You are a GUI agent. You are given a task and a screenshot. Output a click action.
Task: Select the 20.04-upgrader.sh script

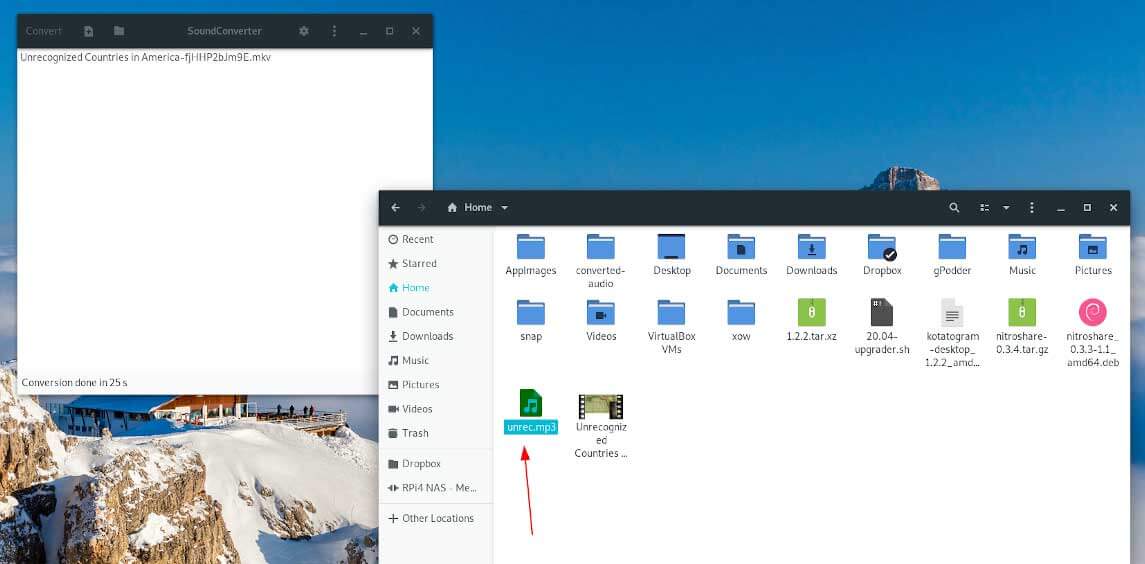click(882, 326)
